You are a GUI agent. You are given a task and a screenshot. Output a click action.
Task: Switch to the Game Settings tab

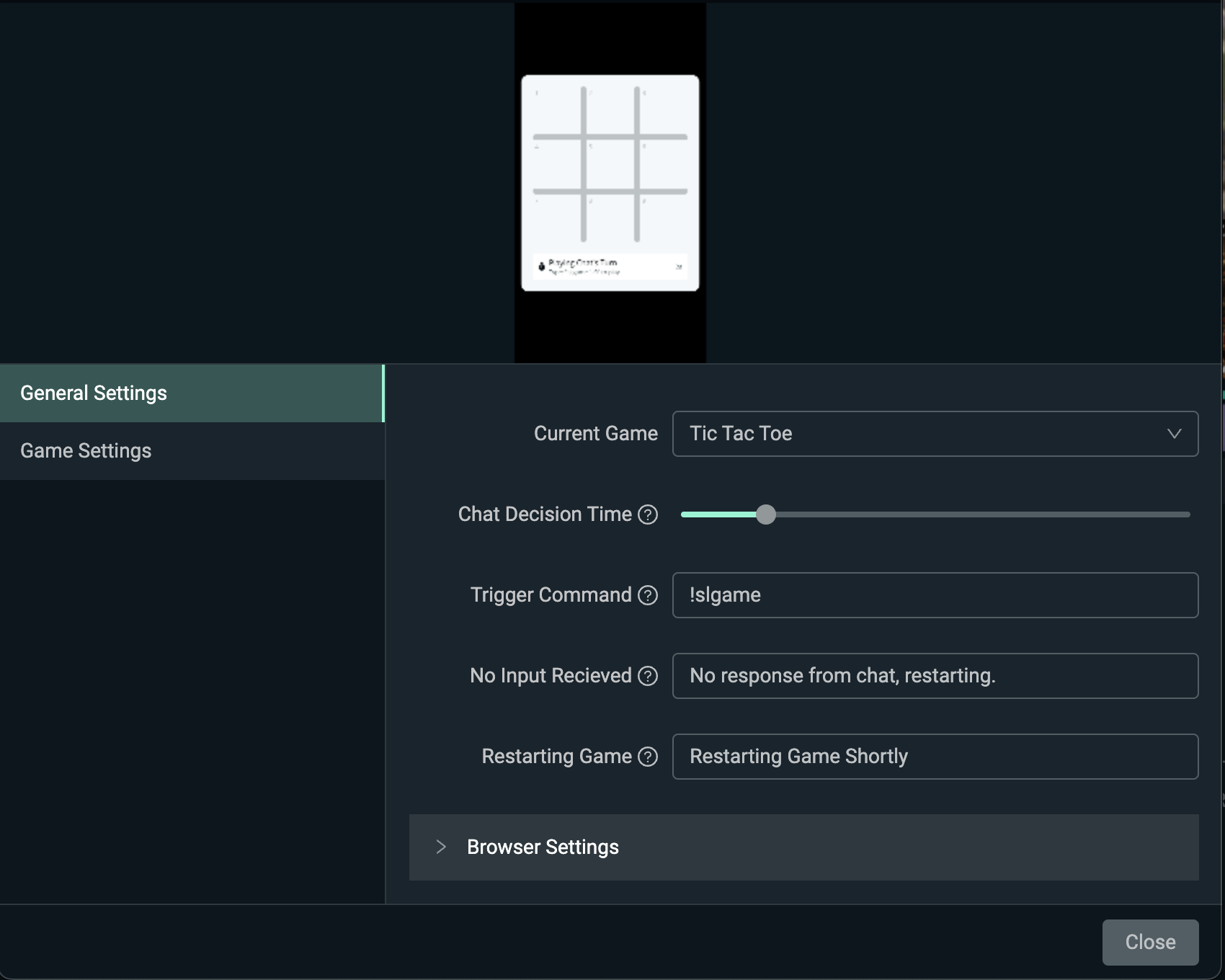pos(86,450)
